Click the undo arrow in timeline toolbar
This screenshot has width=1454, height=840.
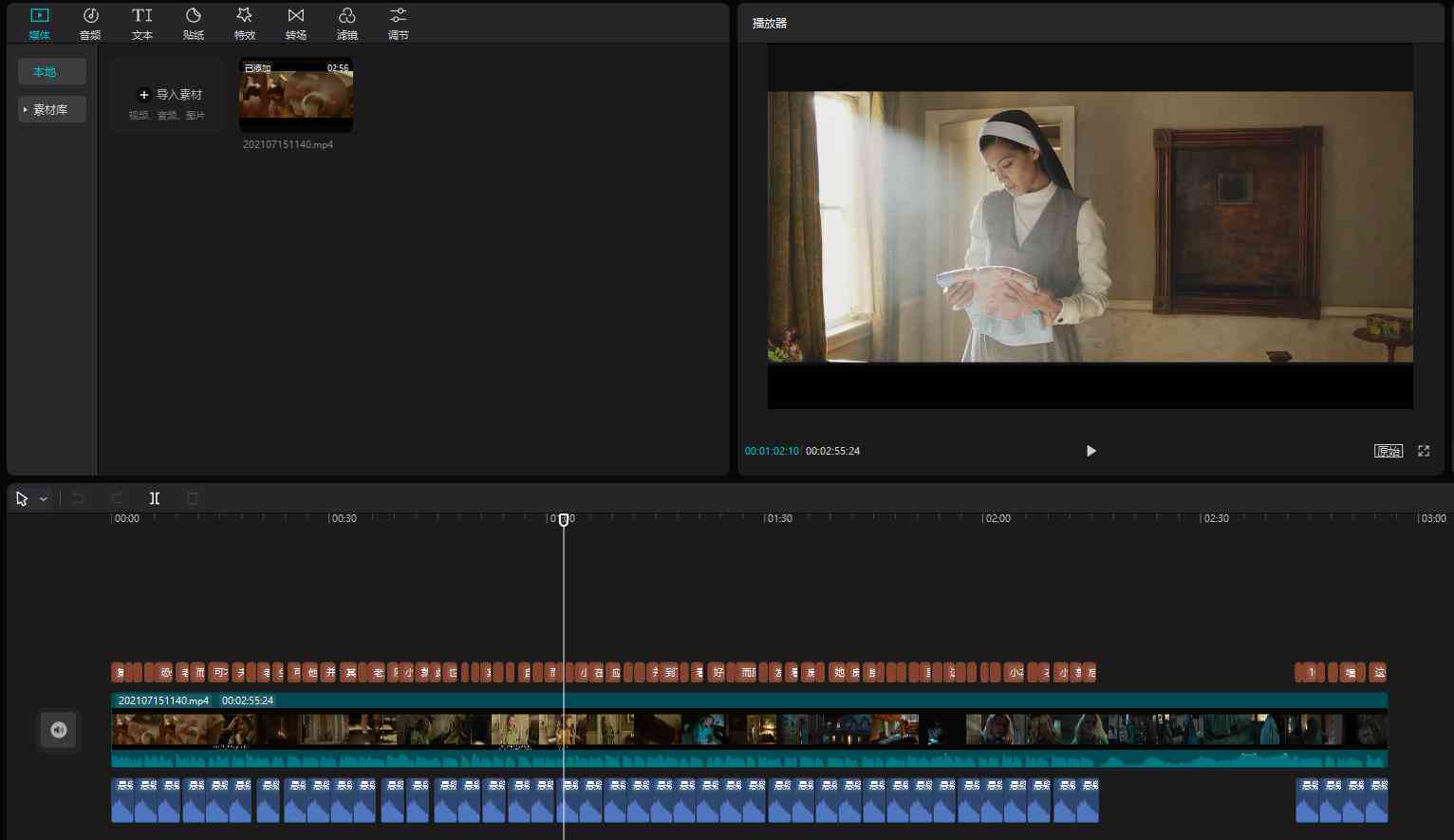(79, 498)
